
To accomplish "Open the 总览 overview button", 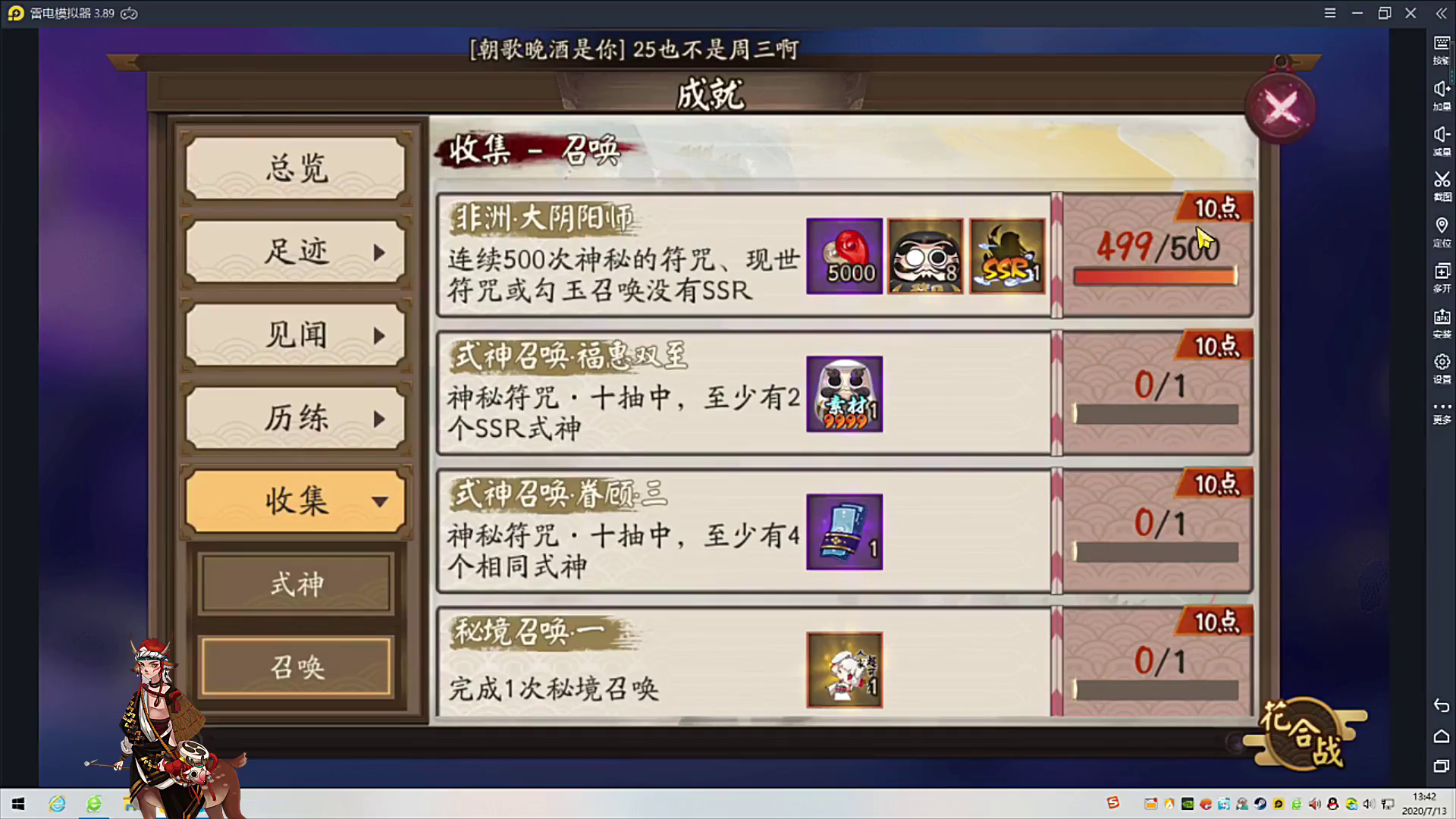I will [x=296, y=168].
